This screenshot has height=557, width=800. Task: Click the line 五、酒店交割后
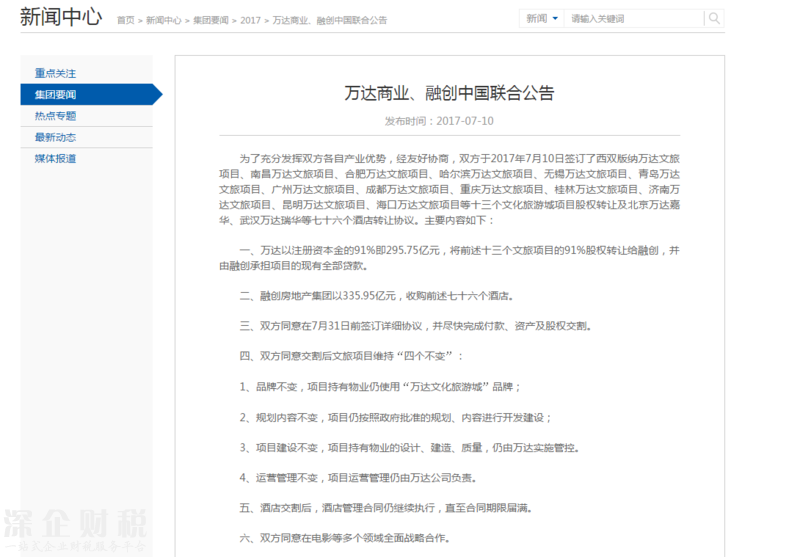pos(386,508)
